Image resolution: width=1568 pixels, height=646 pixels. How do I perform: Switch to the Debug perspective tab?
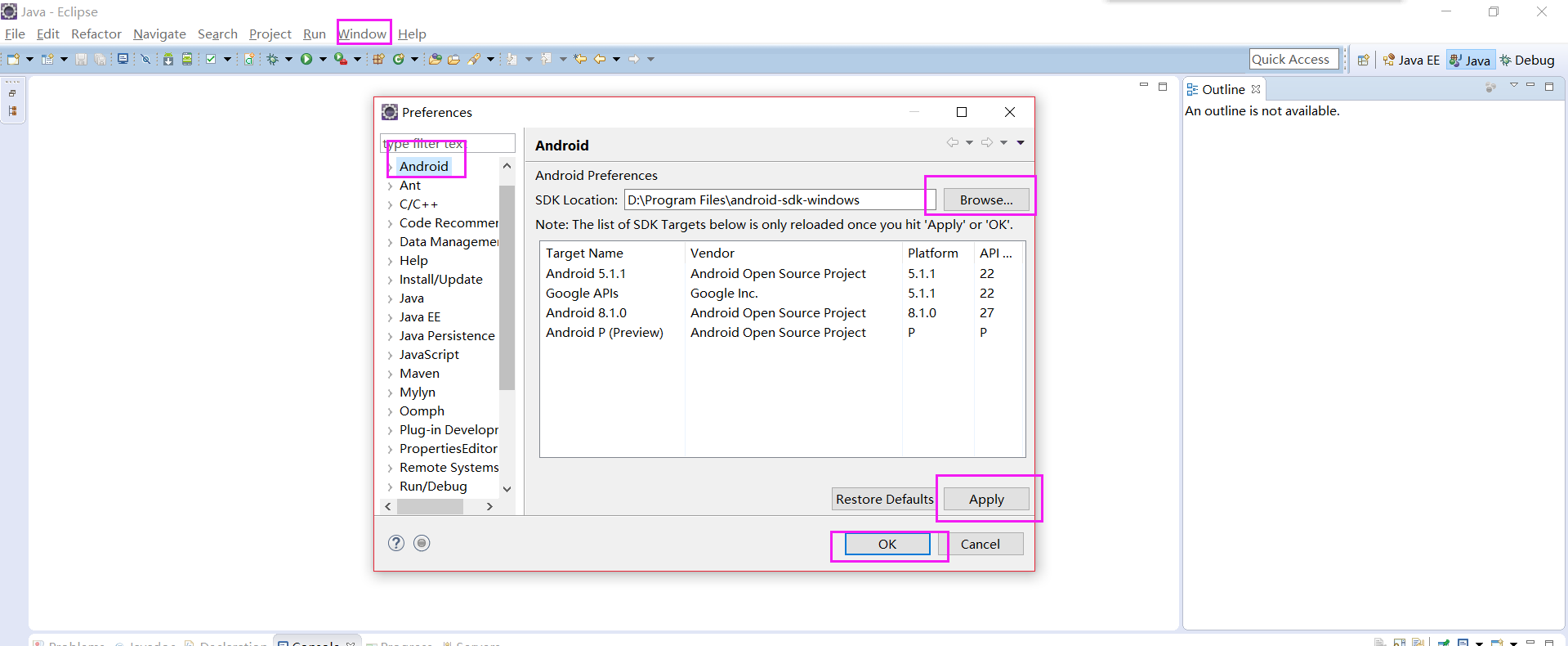(x=1527, y=60)
